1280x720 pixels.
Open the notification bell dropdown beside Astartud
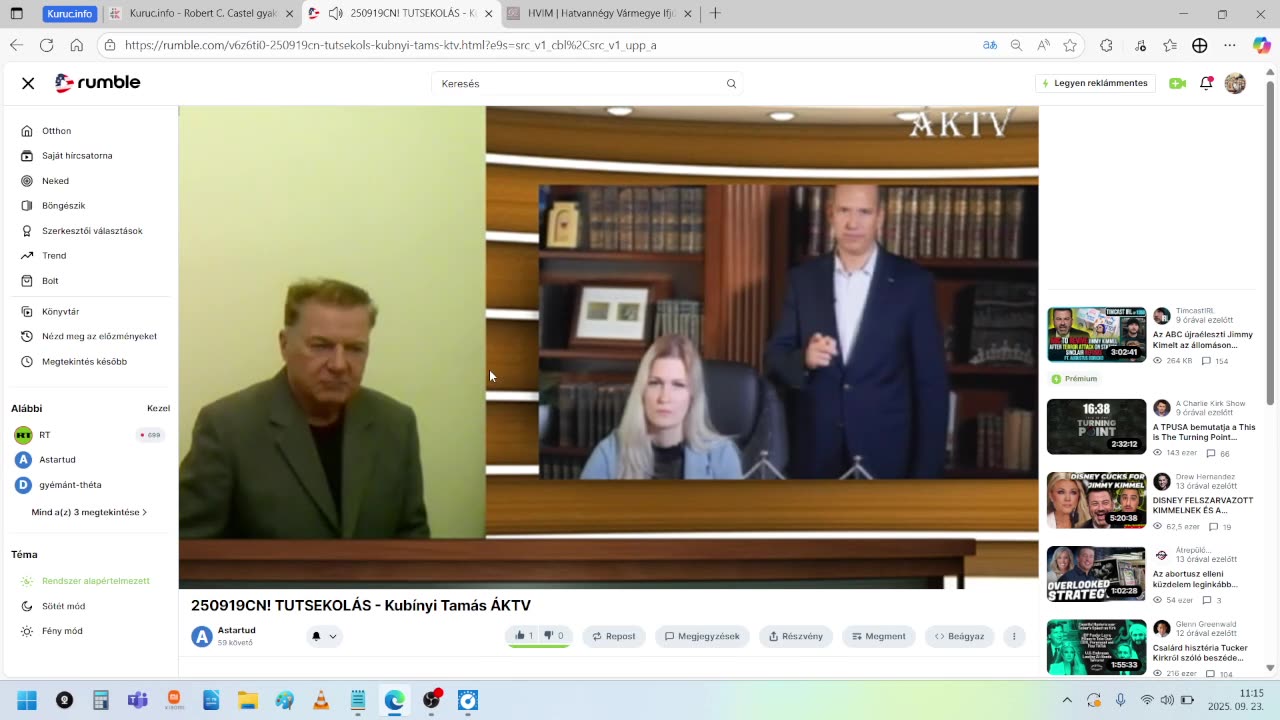click(324, 636)
